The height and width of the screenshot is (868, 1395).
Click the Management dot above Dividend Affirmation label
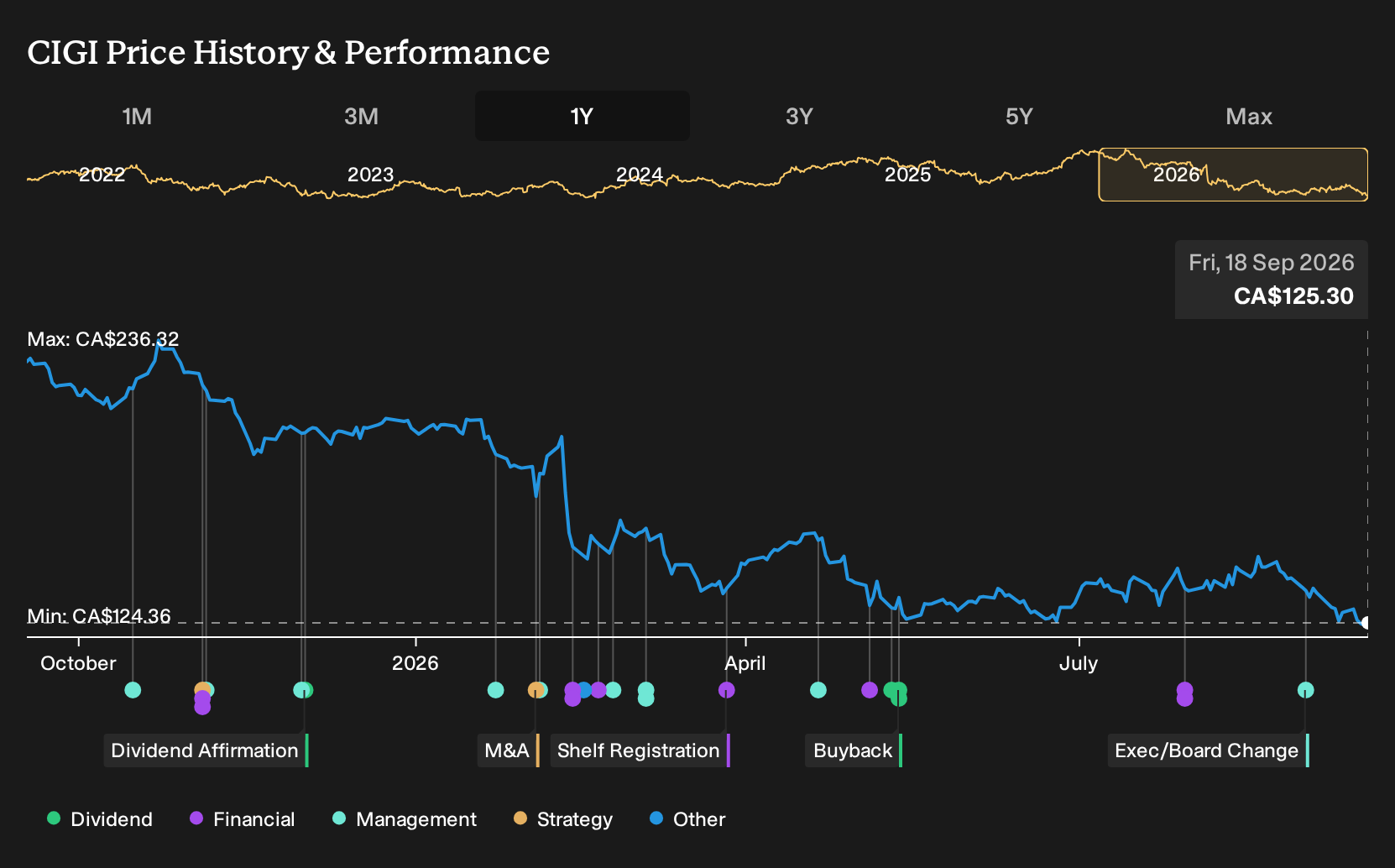pyautogui.click(x=301, y=690)
